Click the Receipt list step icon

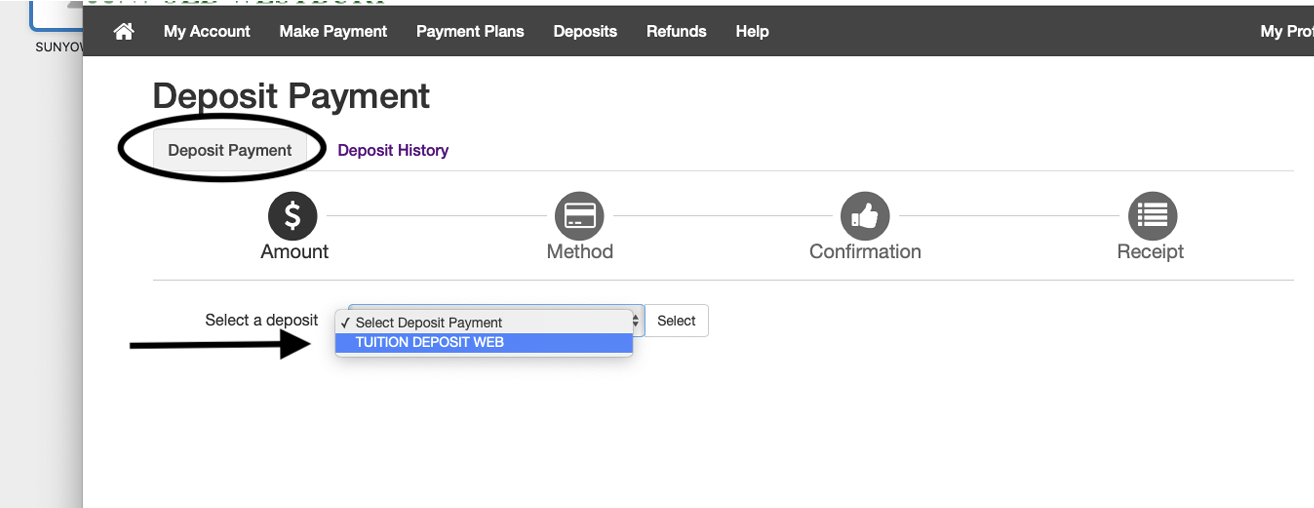coord(1152,216)
